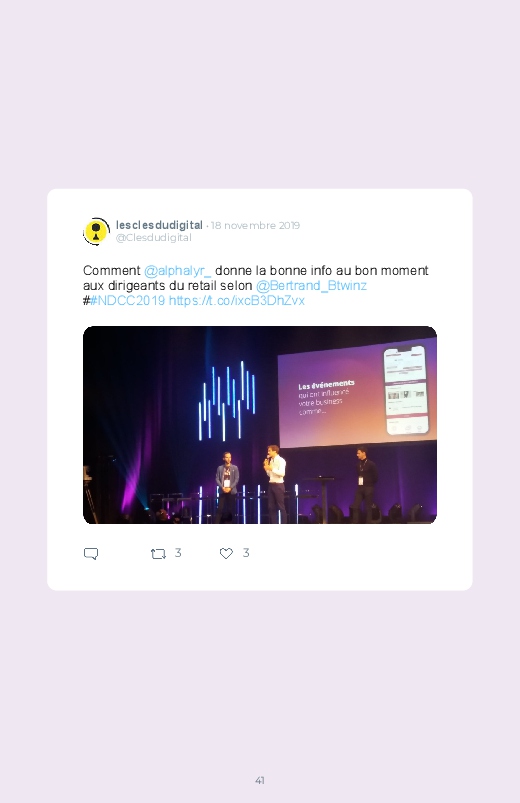Click the 18 novembre 2019 date
Image resolution: width=520 pixels, height=803 pixels.
click(255, 225)
